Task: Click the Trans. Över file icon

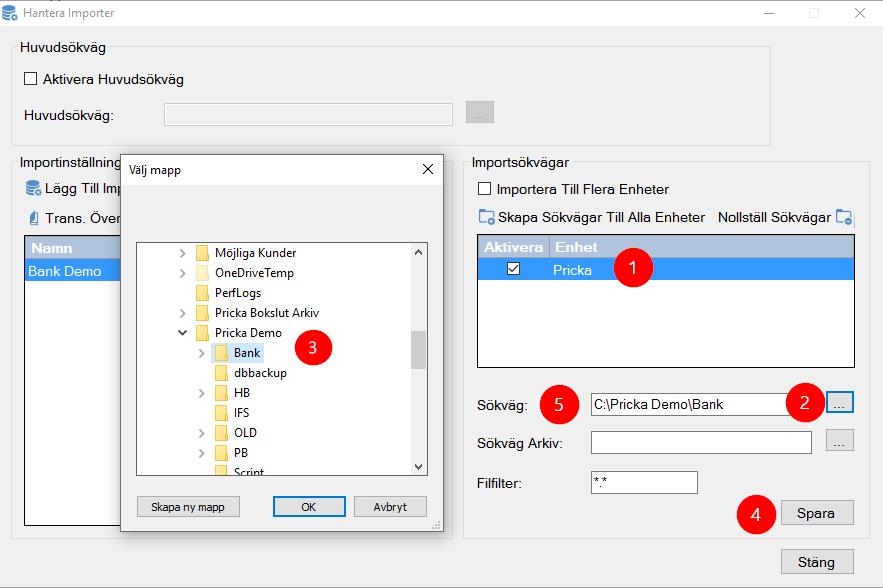Action: (34, 218)
